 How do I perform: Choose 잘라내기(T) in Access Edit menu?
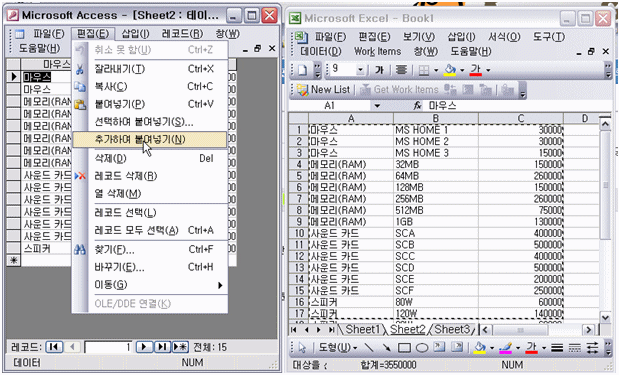(150, 69)
